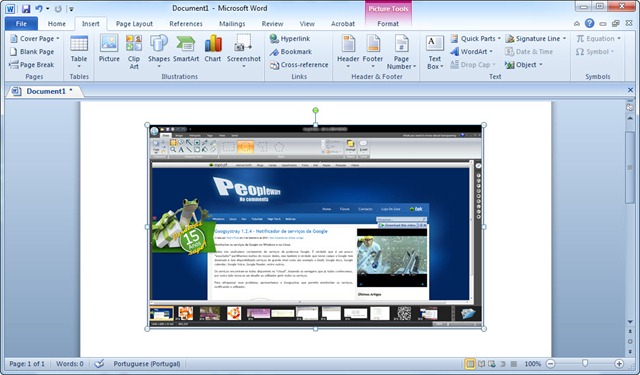Select the inserted screenshot picture
The width and height of the screenshot is (640, 375).
click(316, 227)
